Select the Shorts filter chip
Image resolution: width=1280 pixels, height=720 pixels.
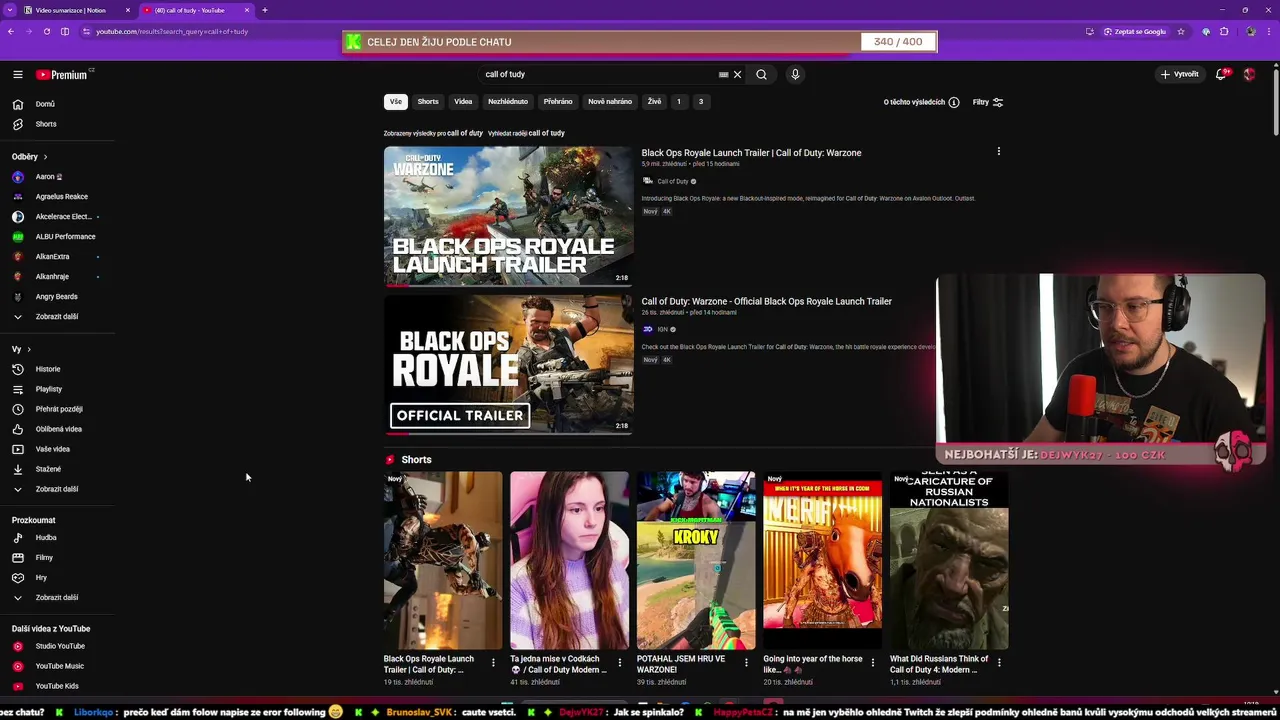point(428,101)
